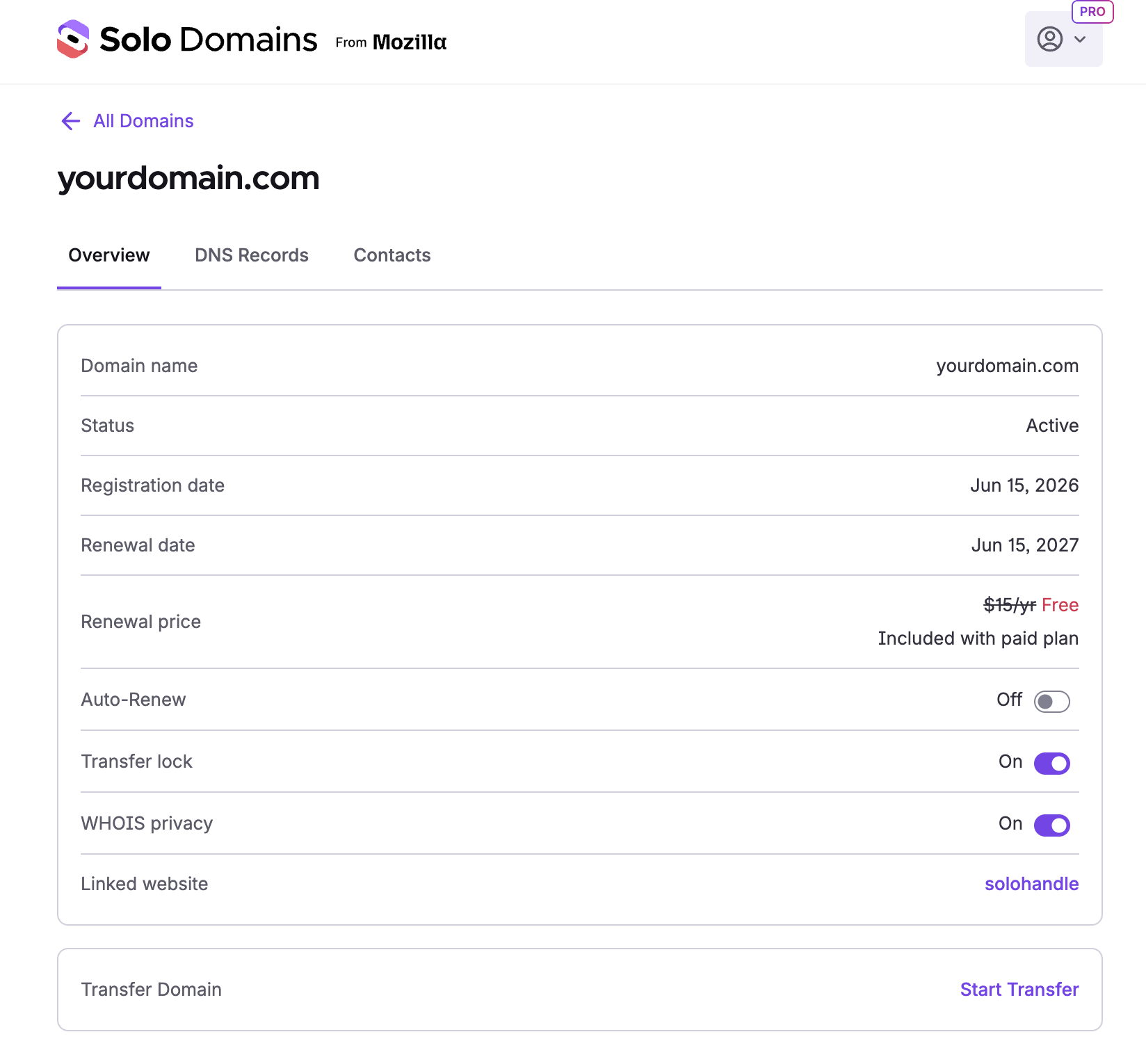
Task: Click the renewal date Jun 15, 2027
Action: tap(1025, 545)
